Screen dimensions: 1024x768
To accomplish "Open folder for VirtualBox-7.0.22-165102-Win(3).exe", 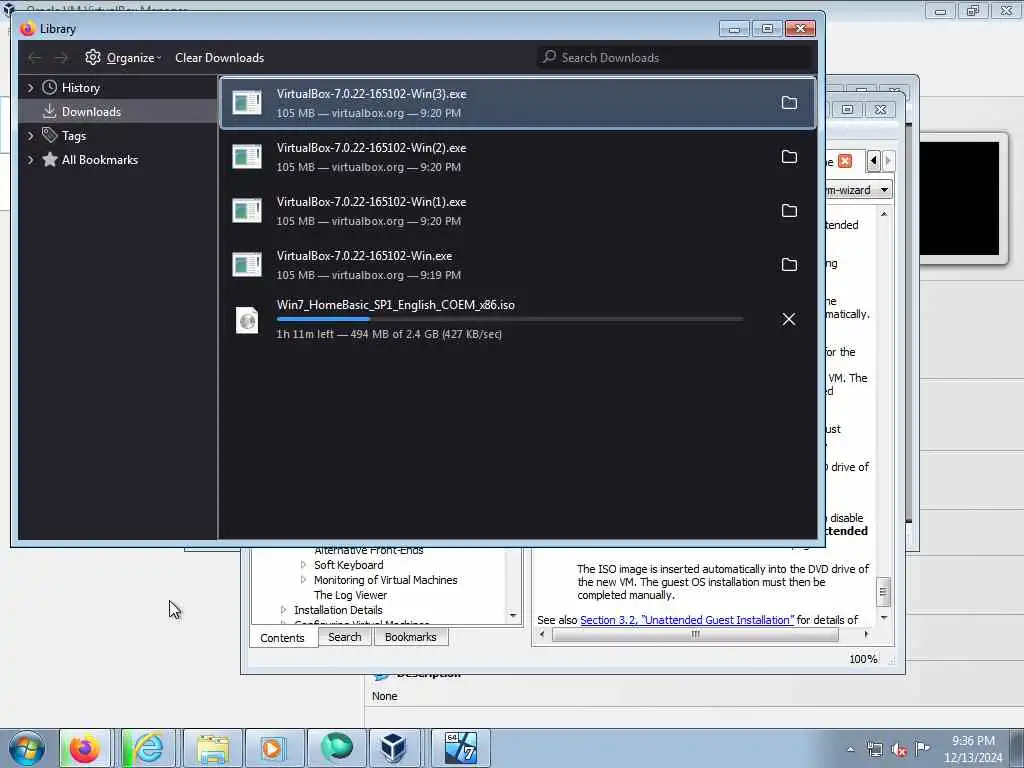I will (x=789, y=103).
